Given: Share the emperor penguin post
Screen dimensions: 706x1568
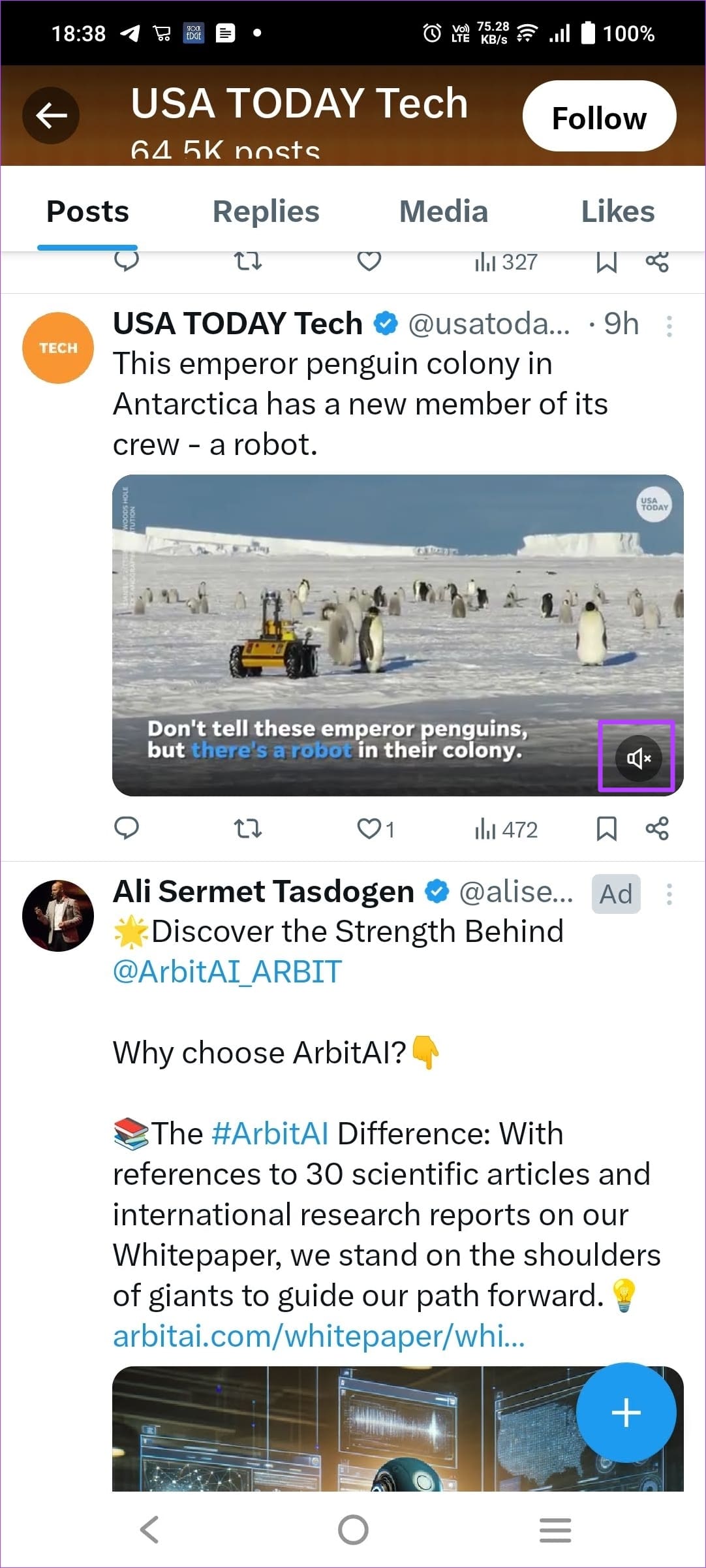Looking at the screenshot, I should (657, 828).
